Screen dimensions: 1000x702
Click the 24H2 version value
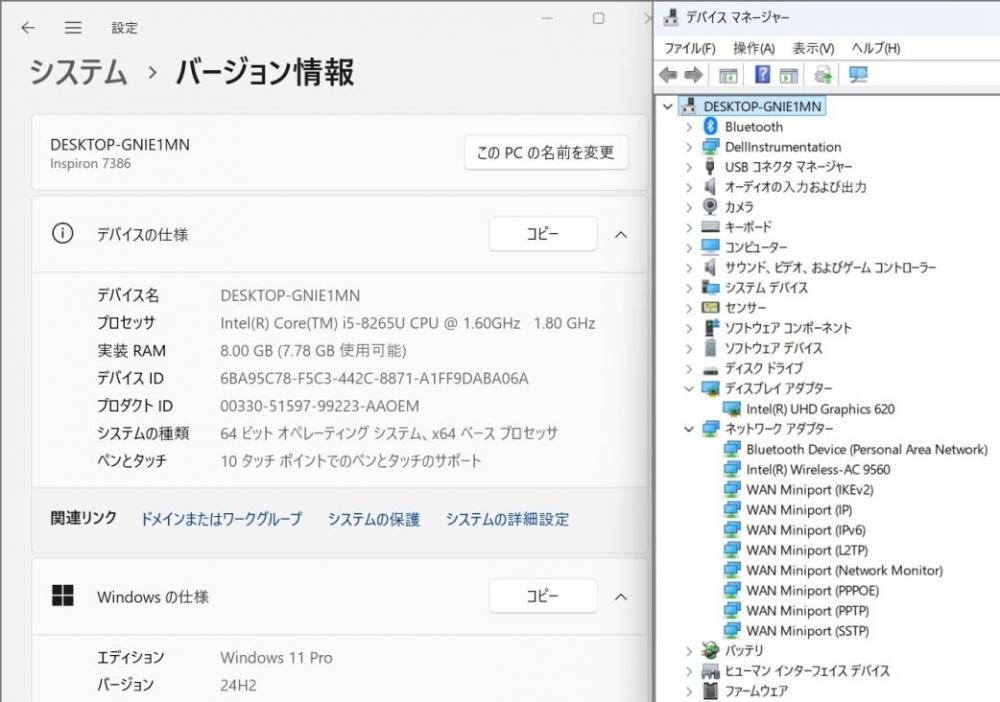(x=238, y=685)
